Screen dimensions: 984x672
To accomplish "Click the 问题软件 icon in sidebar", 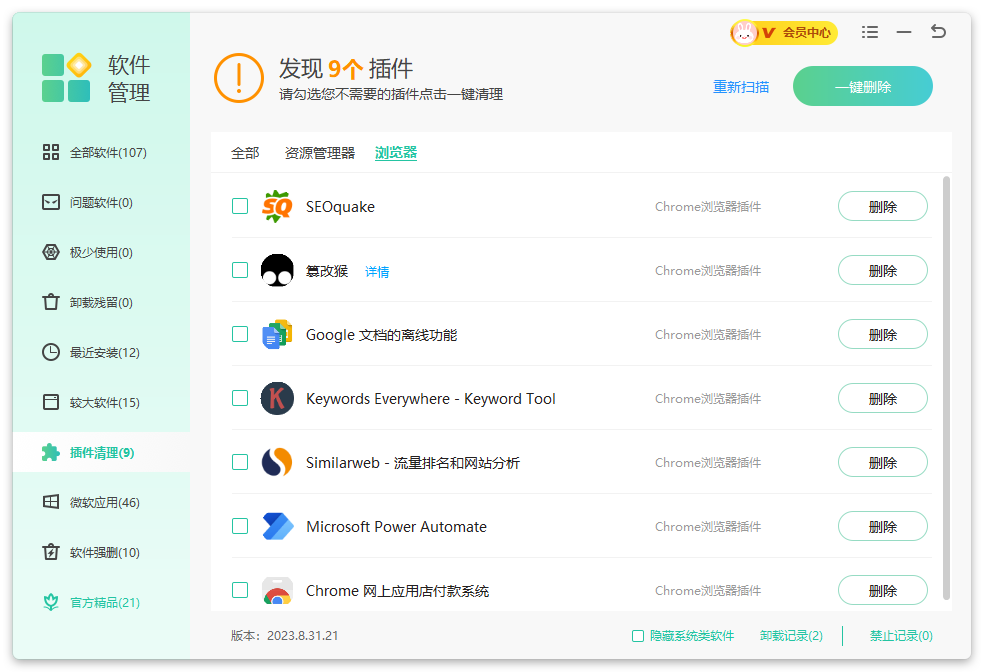I will point(51,202).
